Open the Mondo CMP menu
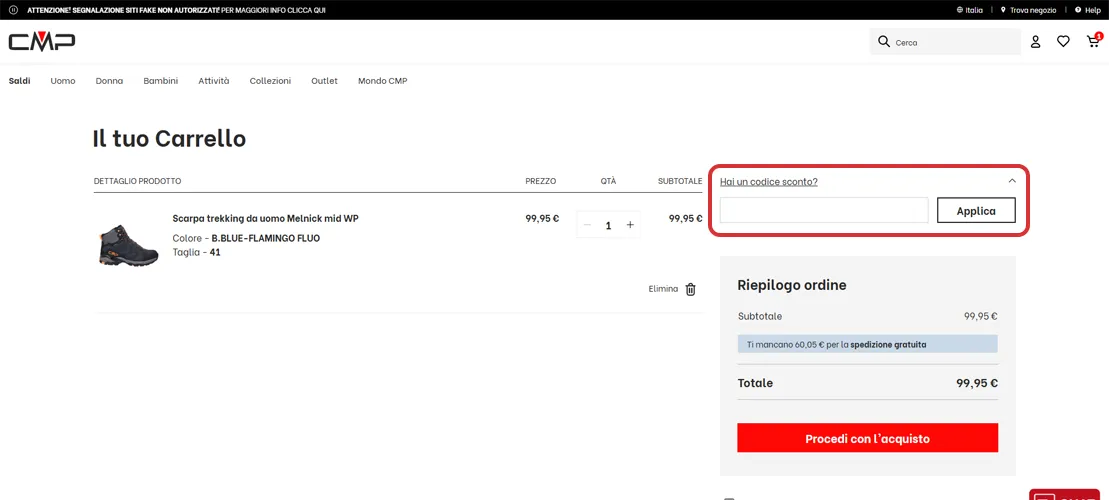This screenshot has width=1109, height=500. (383, 81)
